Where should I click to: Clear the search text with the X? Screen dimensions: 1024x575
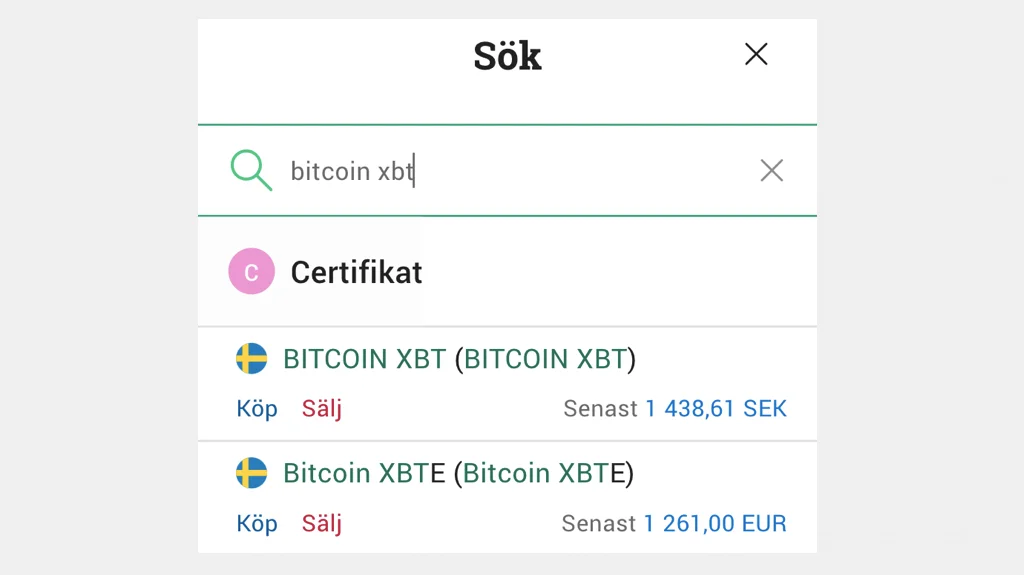pyautogui.click(x=771, y=171)
